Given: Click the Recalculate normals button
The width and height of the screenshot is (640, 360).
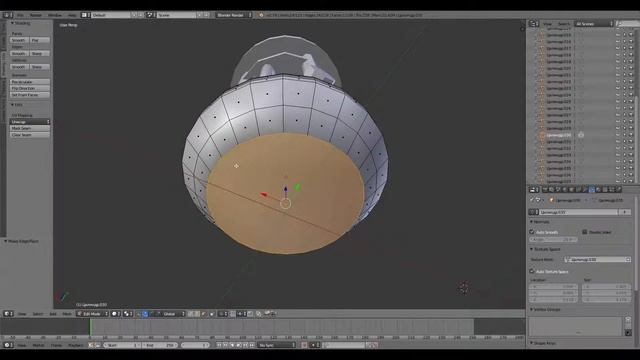Looking at the screenshot, I should 30,82.
